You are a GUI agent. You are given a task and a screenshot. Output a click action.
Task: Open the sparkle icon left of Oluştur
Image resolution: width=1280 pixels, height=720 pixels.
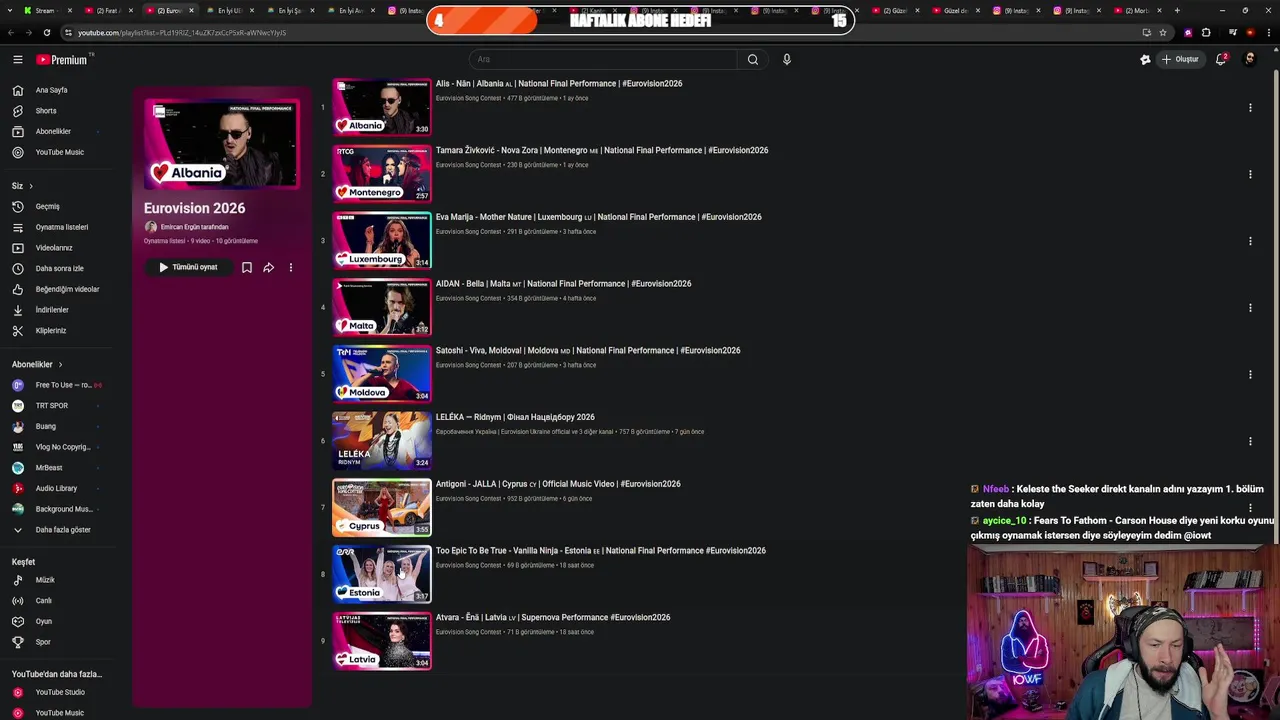[x=1145, y=59]
